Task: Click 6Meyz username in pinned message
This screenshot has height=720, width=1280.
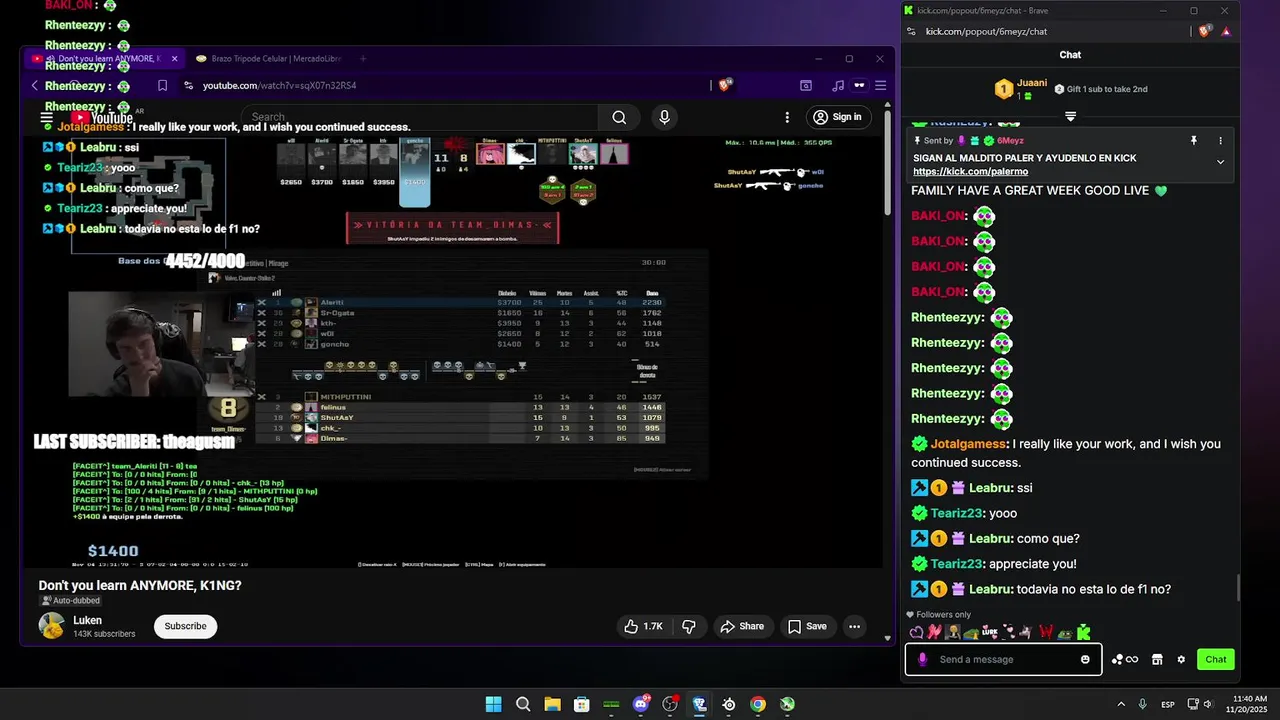Action: (x=1010, y=141)
